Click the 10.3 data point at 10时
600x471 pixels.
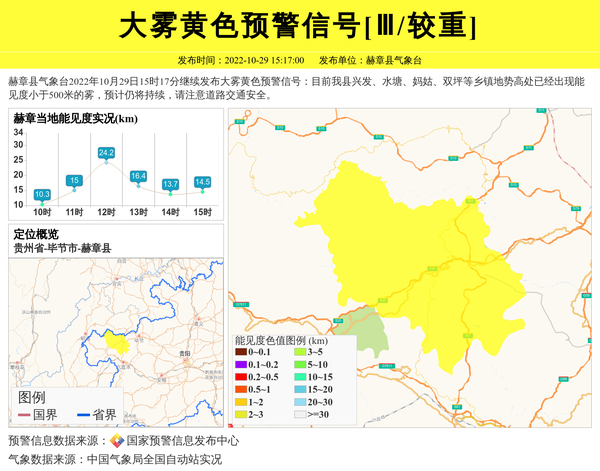pos(42,194)
